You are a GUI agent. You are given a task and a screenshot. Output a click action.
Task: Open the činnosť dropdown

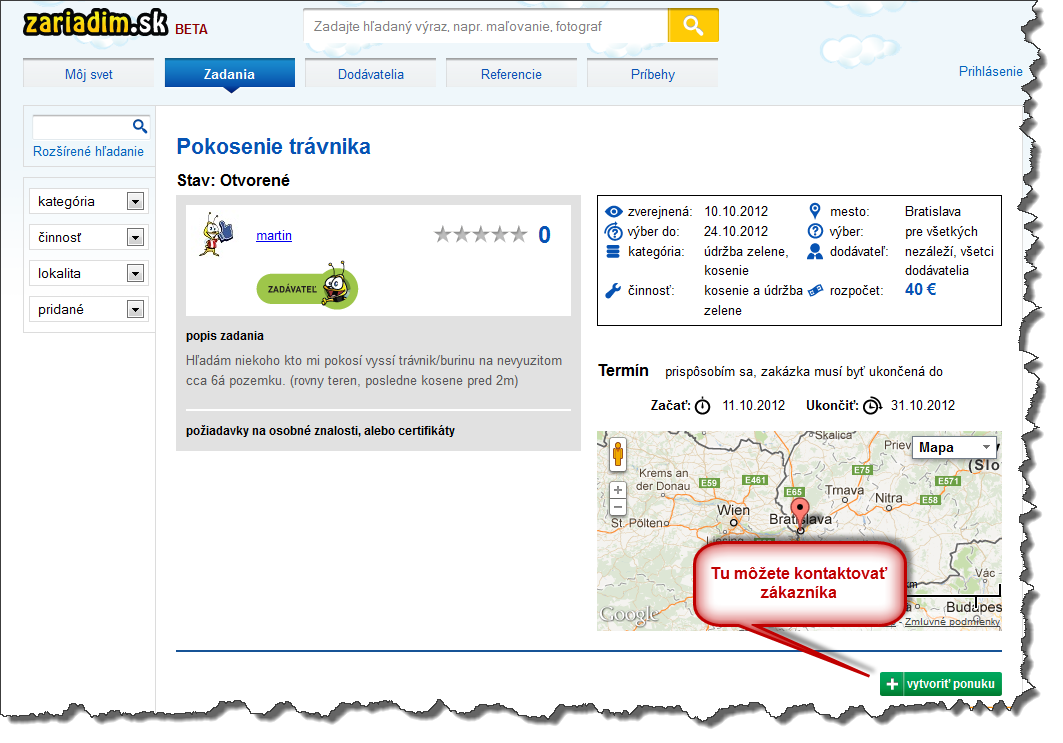[89, 237]
